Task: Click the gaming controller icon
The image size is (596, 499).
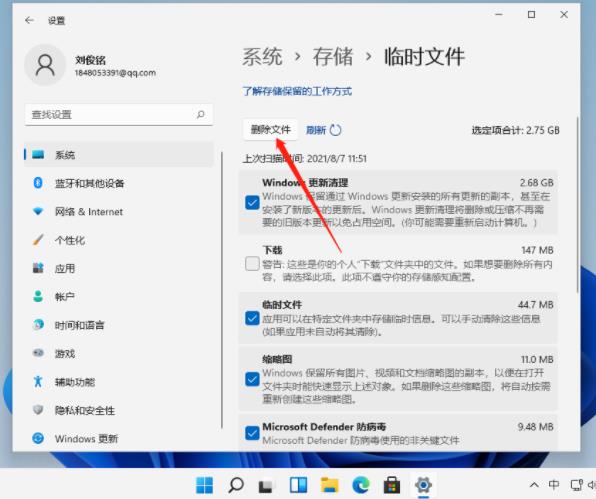Action: pyautogui.click(x=38, y=353)
